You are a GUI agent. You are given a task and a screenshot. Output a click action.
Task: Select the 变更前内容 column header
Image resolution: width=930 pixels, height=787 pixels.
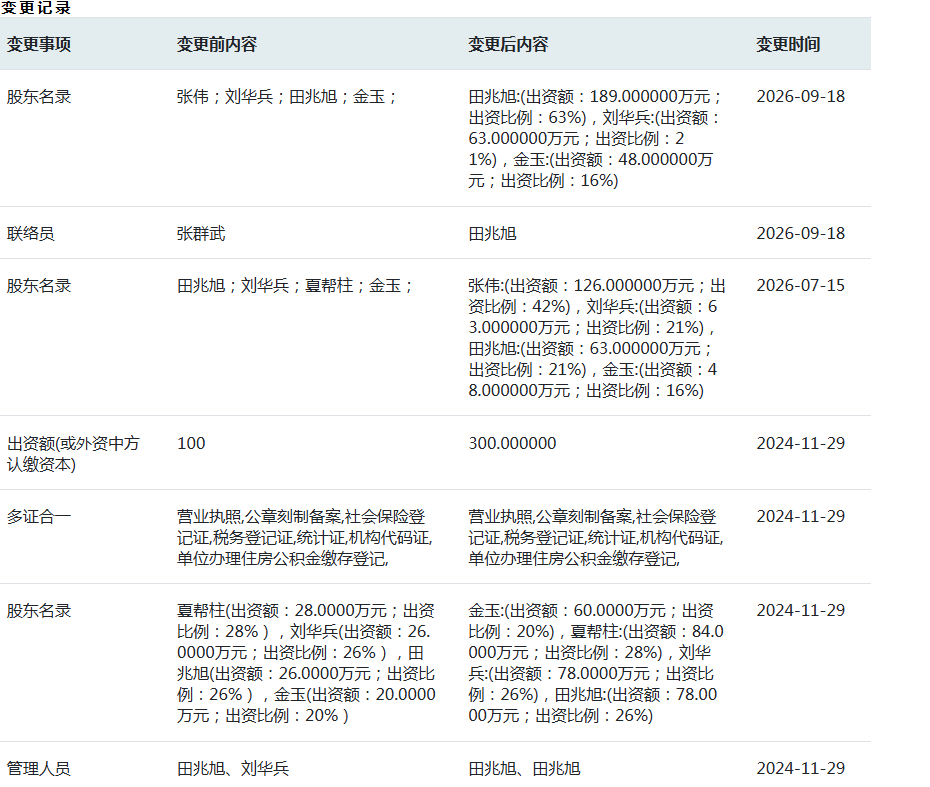(x=216, y=44)
